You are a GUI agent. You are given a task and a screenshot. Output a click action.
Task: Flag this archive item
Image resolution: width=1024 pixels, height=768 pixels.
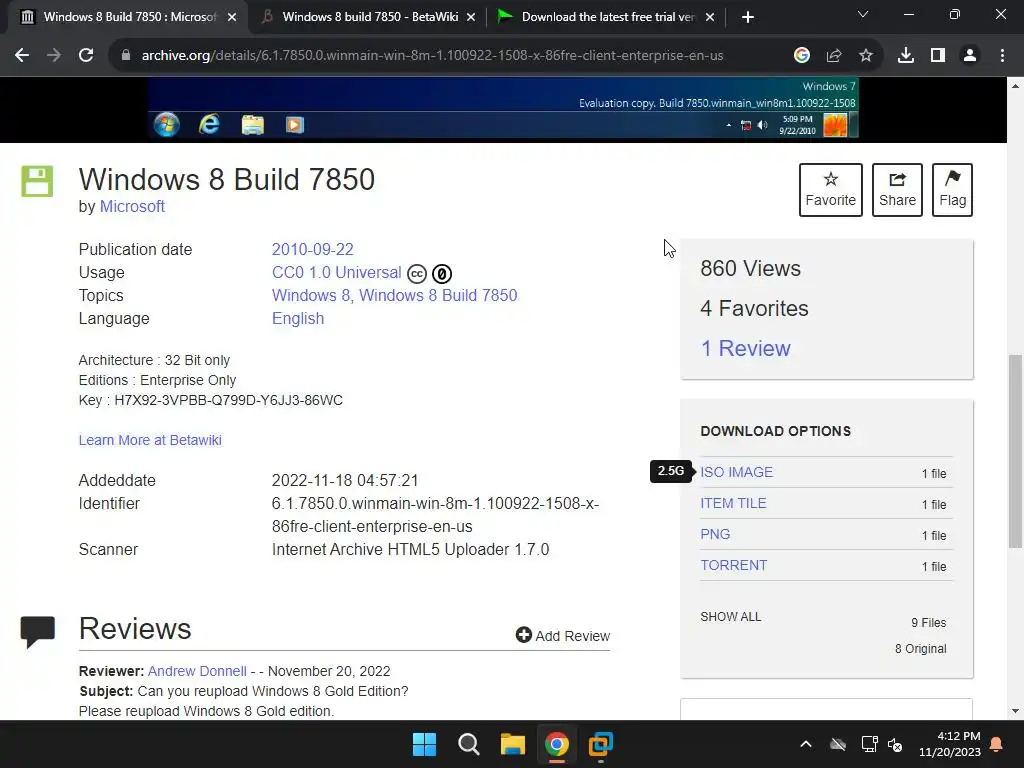click(x=952, y=190)
